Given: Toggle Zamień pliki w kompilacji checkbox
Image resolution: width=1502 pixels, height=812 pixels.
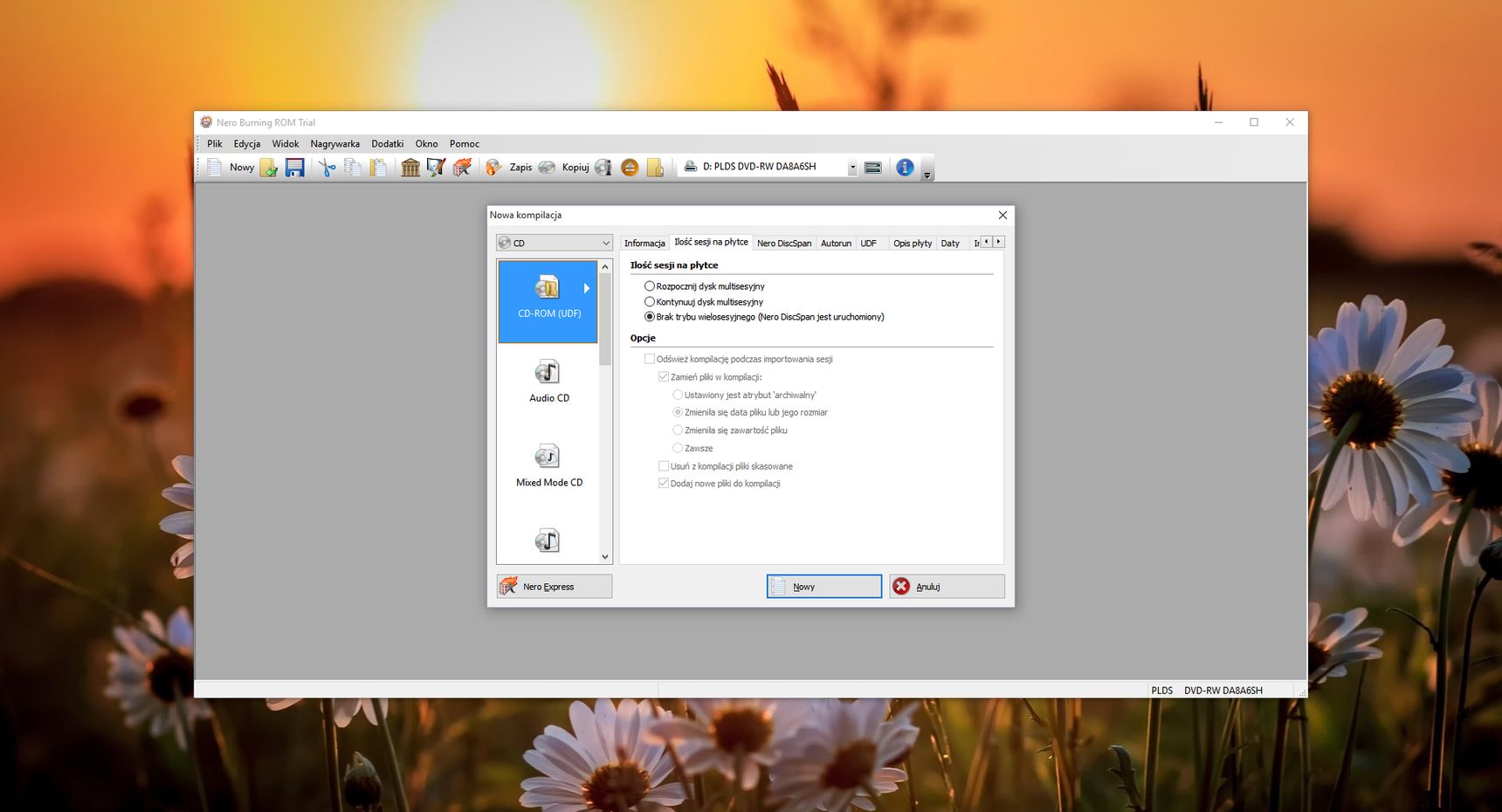Looking at the screenshot, I should point(711,377).
